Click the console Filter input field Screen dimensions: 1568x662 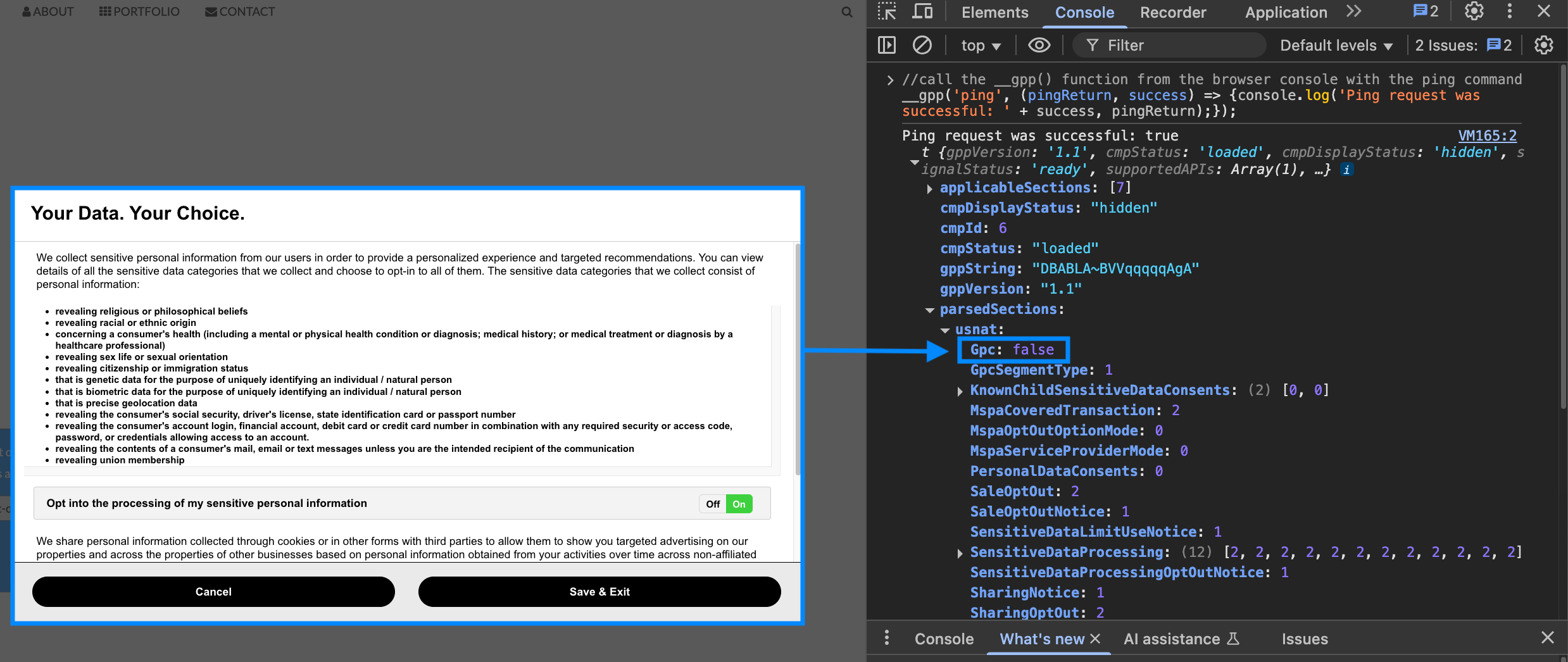(x=1169, y=46)
